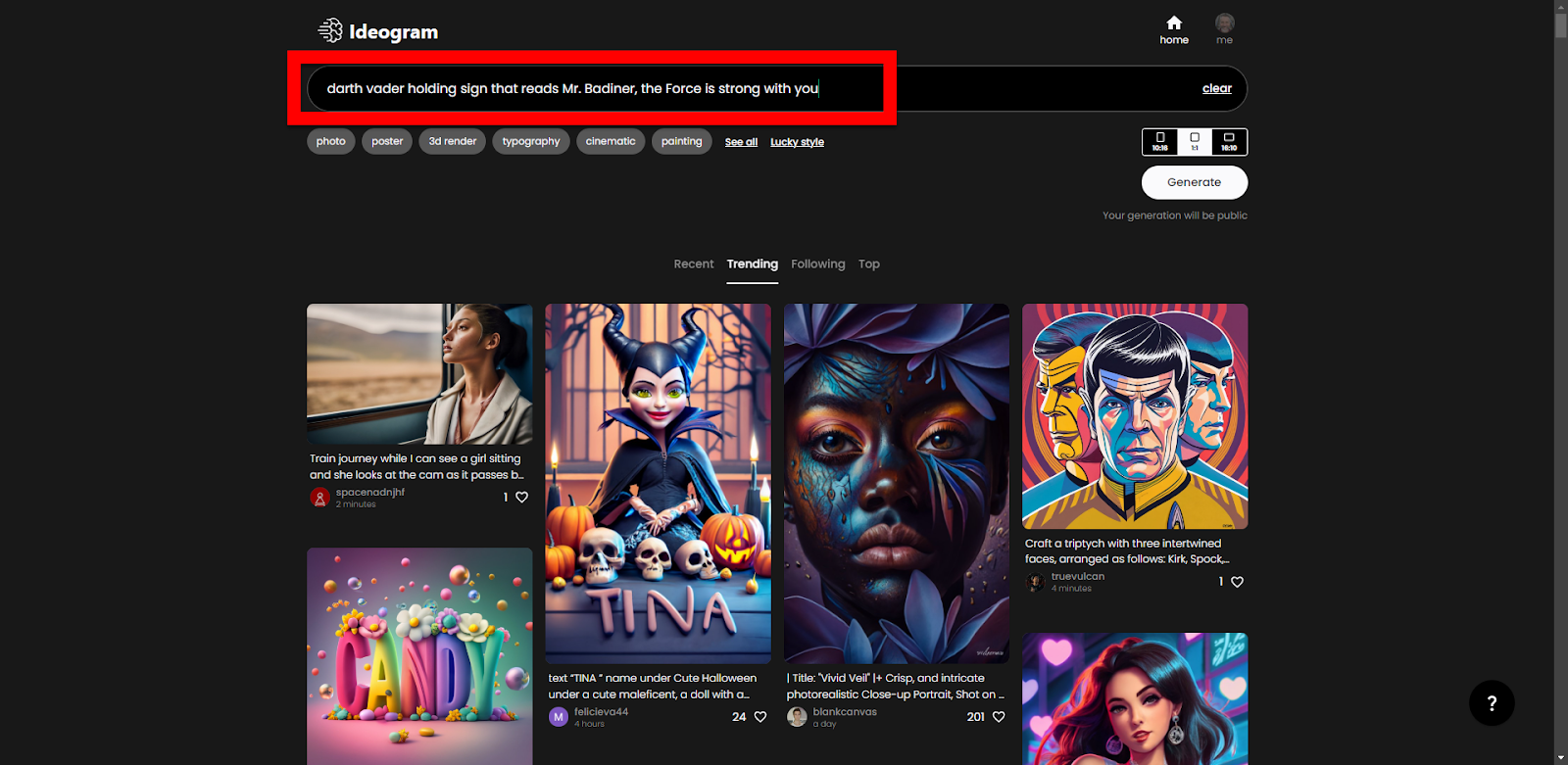The height and width of the screenshot is (765, 1568).
Task: Toggle the photo style tag
Action: coord(331,141)
